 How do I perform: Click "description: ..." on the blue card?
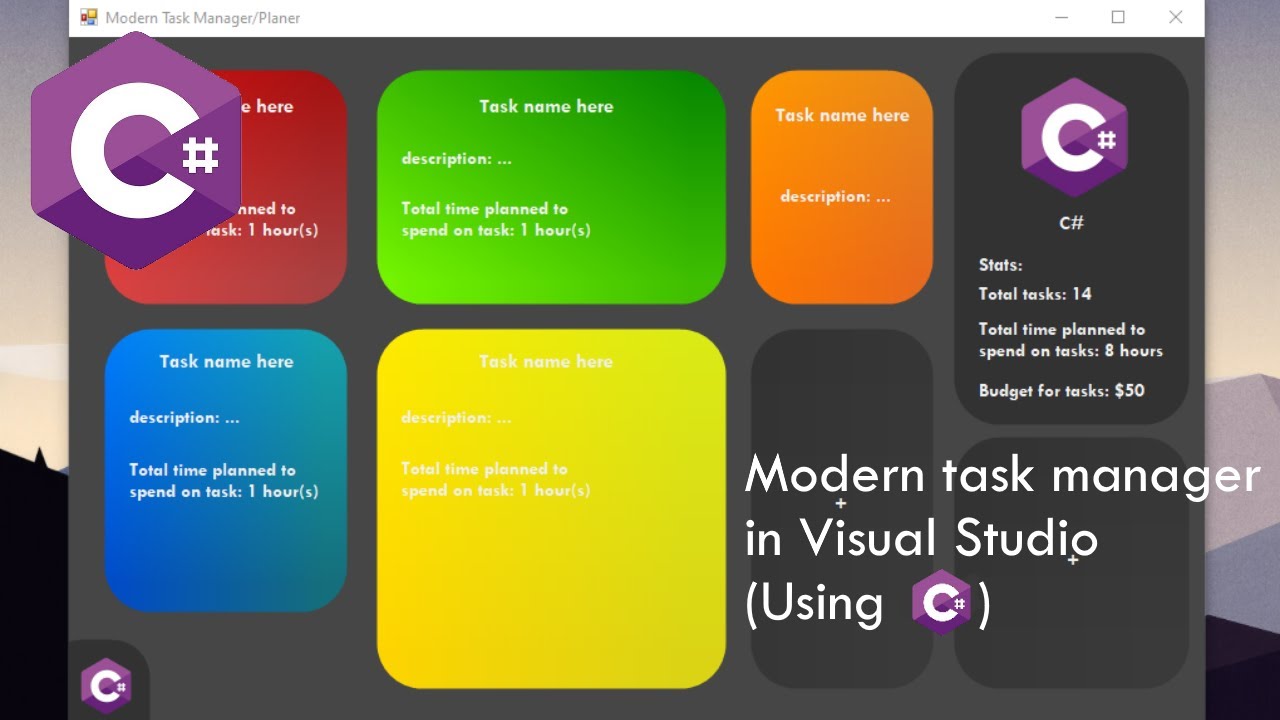(x=184, y=417)
